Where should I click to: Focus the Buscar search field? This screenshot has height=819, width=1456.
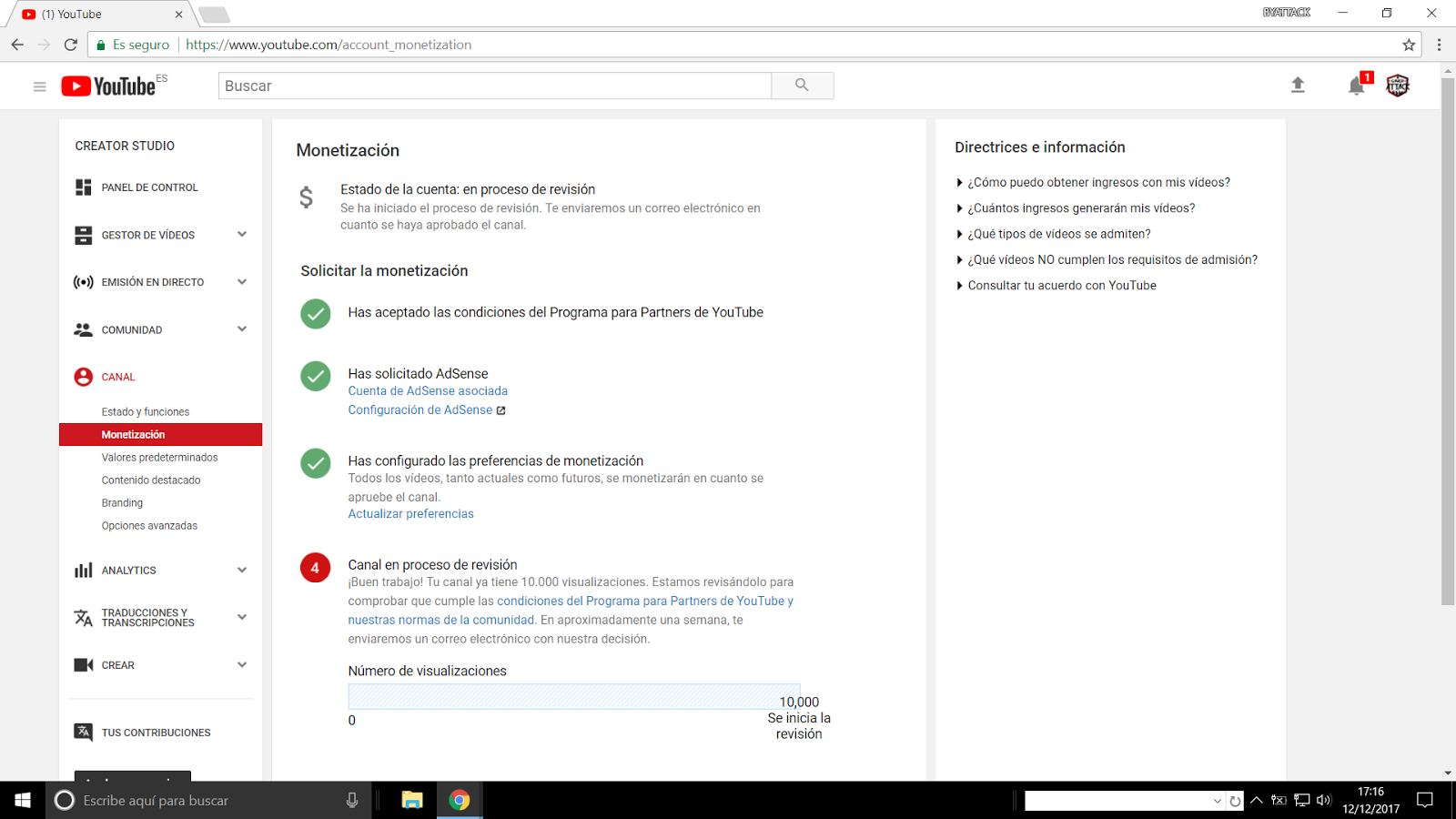[x=494, y=86]
